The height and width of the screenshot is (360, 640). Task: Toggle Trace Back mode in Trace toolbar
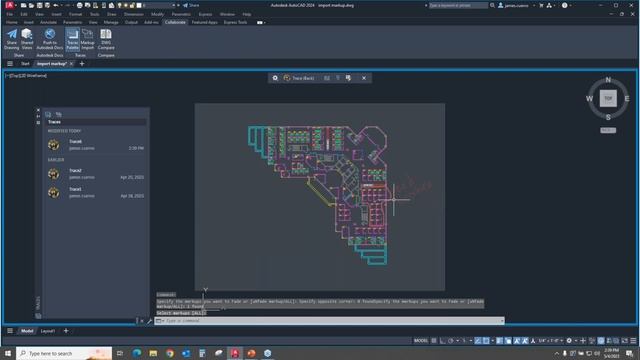tap(299, 78)
